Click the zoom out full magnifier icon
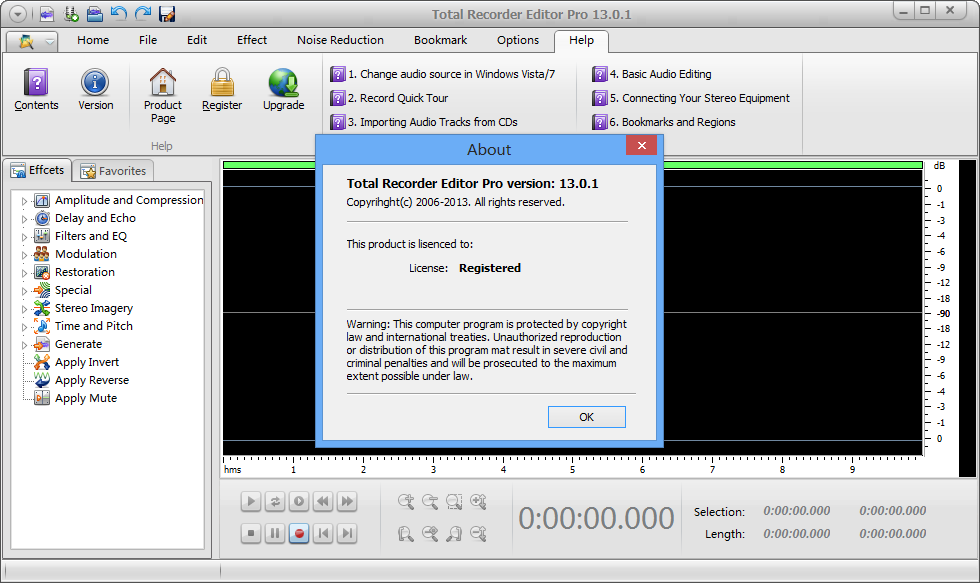Image resolution: width=980 pixels, height=583 pixels. click(x=430, y=534)
